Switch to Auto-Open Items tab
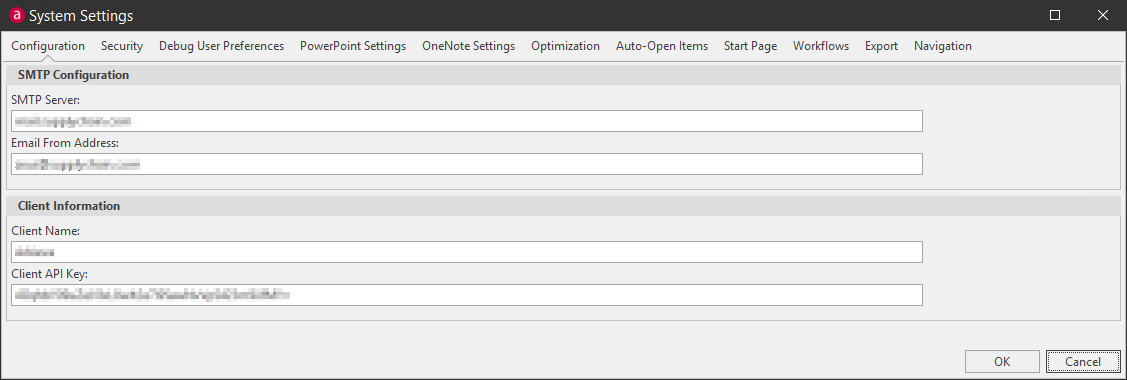Viewport: 1127px width, 380px height. pyautogui.click(x=662, y=46)
